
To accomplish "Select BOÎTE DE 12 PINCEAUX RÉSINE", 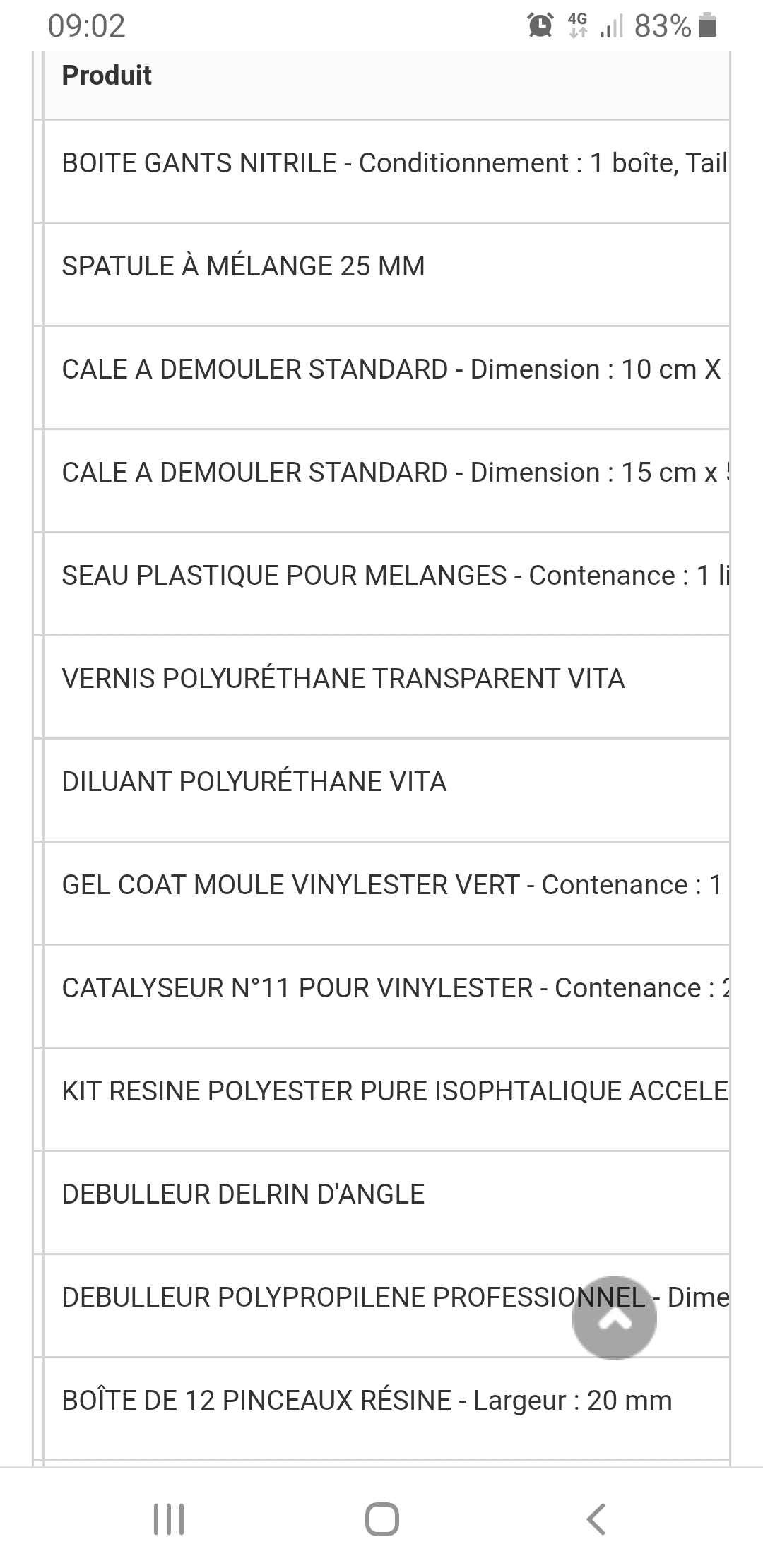I will click(367, 1401).
